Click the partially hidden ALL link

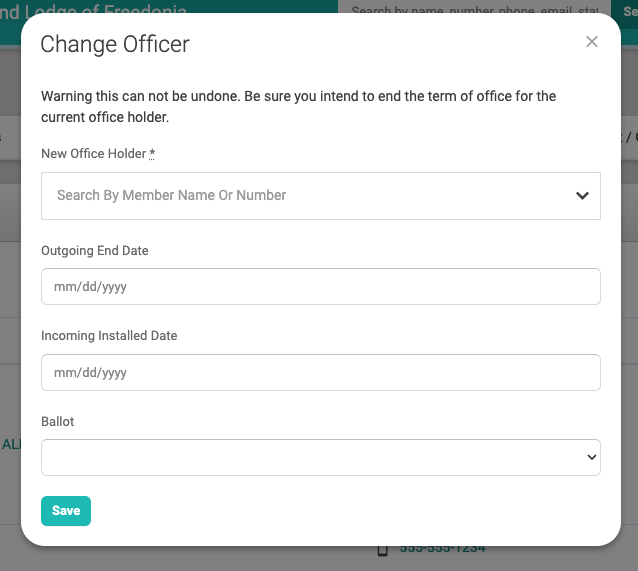click(11, 444)
